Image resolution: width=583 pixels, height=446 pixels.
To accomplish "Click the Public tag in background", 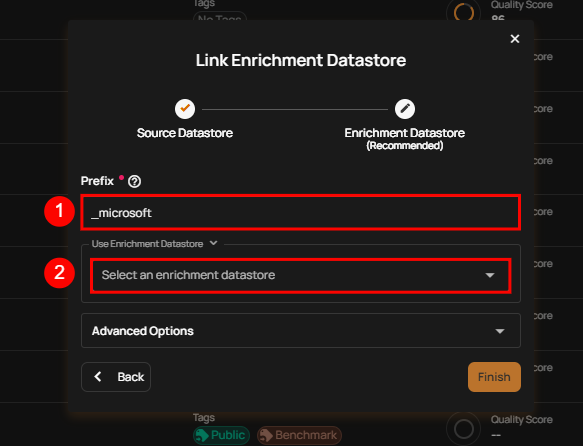I will (221, 435).
